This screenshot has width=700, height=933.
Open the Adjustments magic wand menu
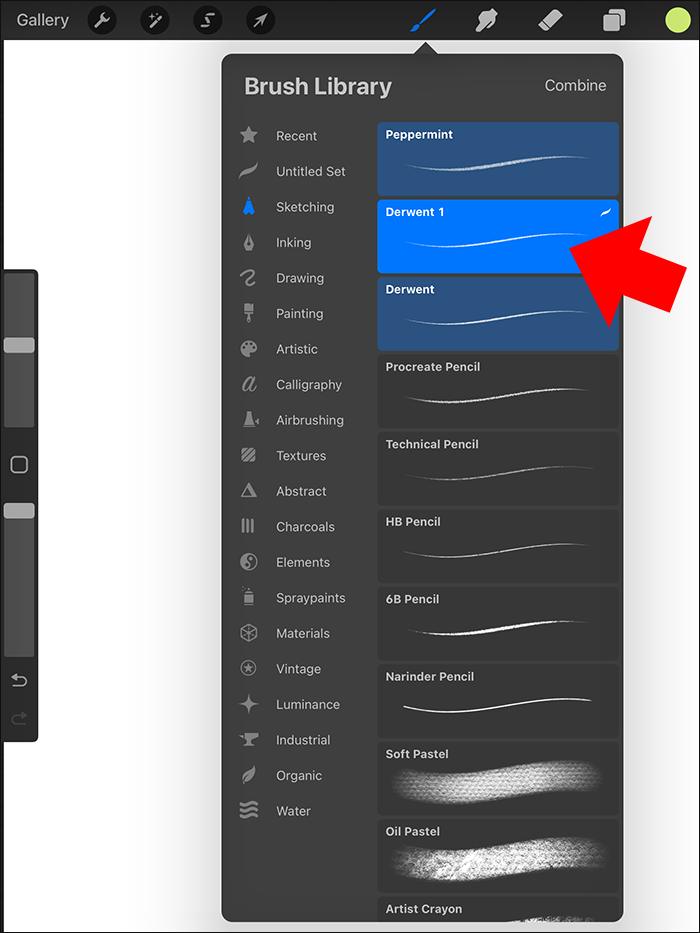coord(155,21)
